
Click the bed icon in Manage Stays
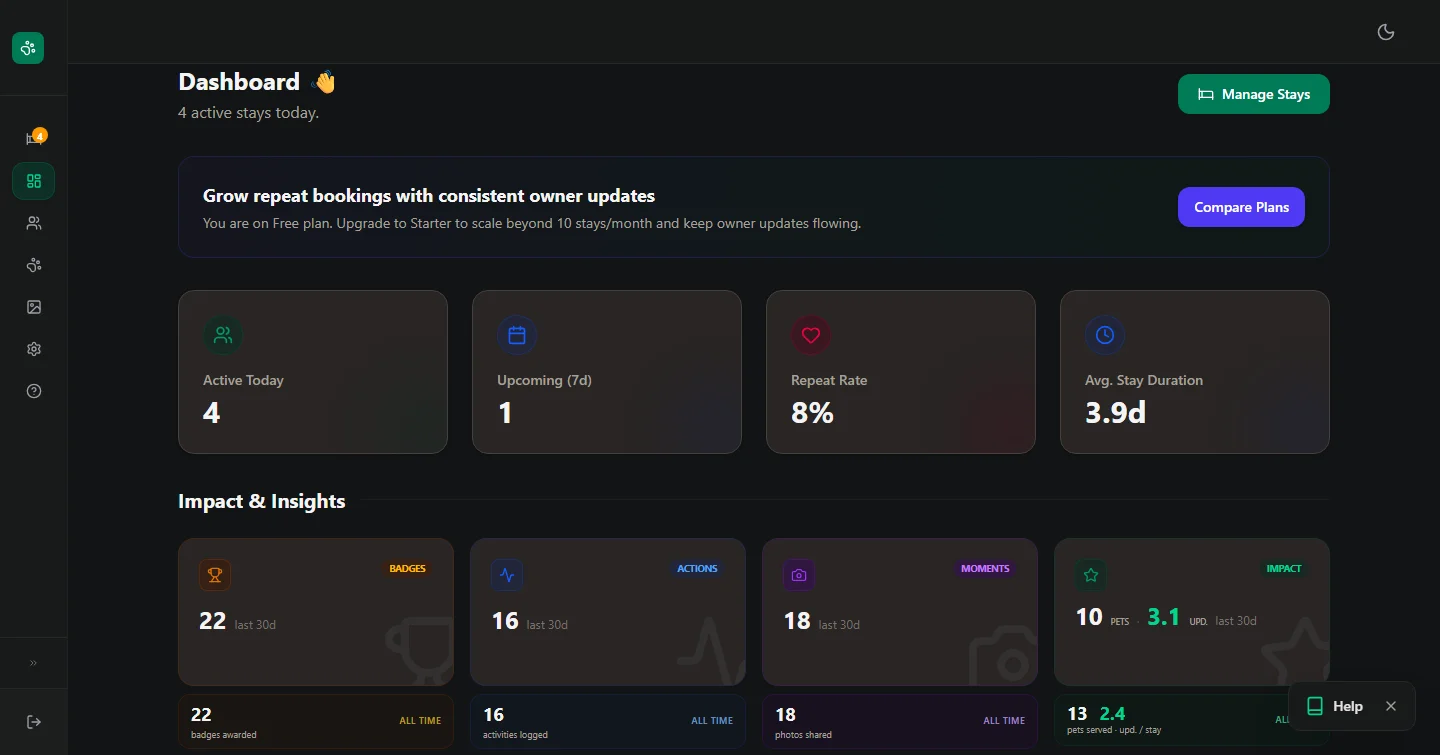pos(1206,94)
